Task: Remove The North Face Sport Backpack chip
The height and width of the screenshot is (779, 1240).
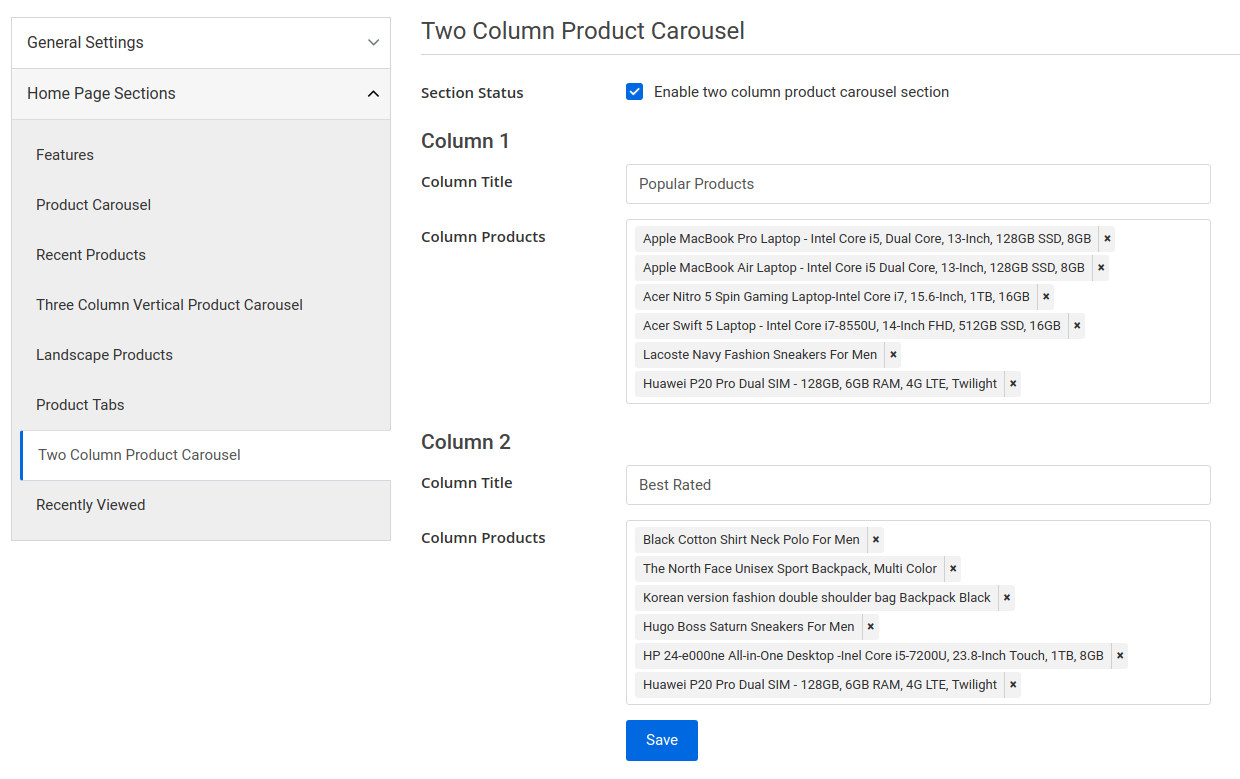Action: 953,568
